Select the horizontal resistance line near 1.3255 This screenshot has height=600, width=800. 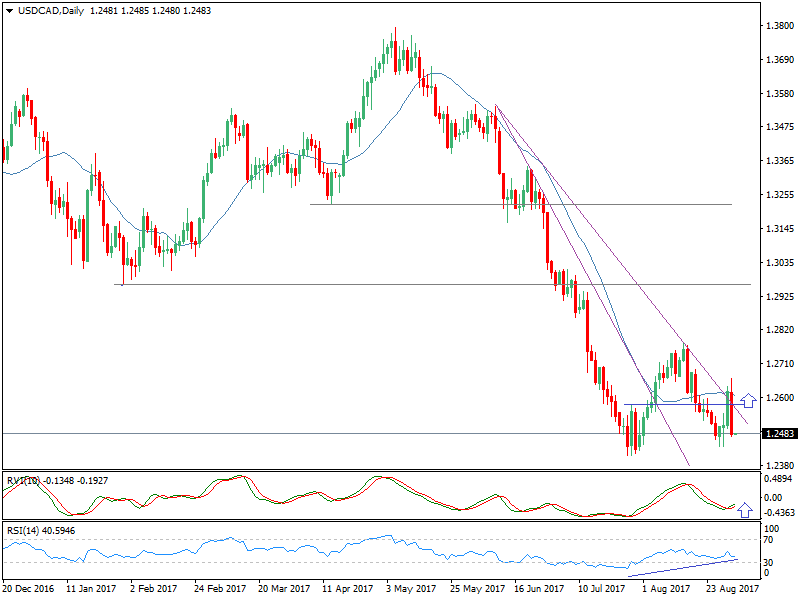pyautogui.click(x=500, y=204)
